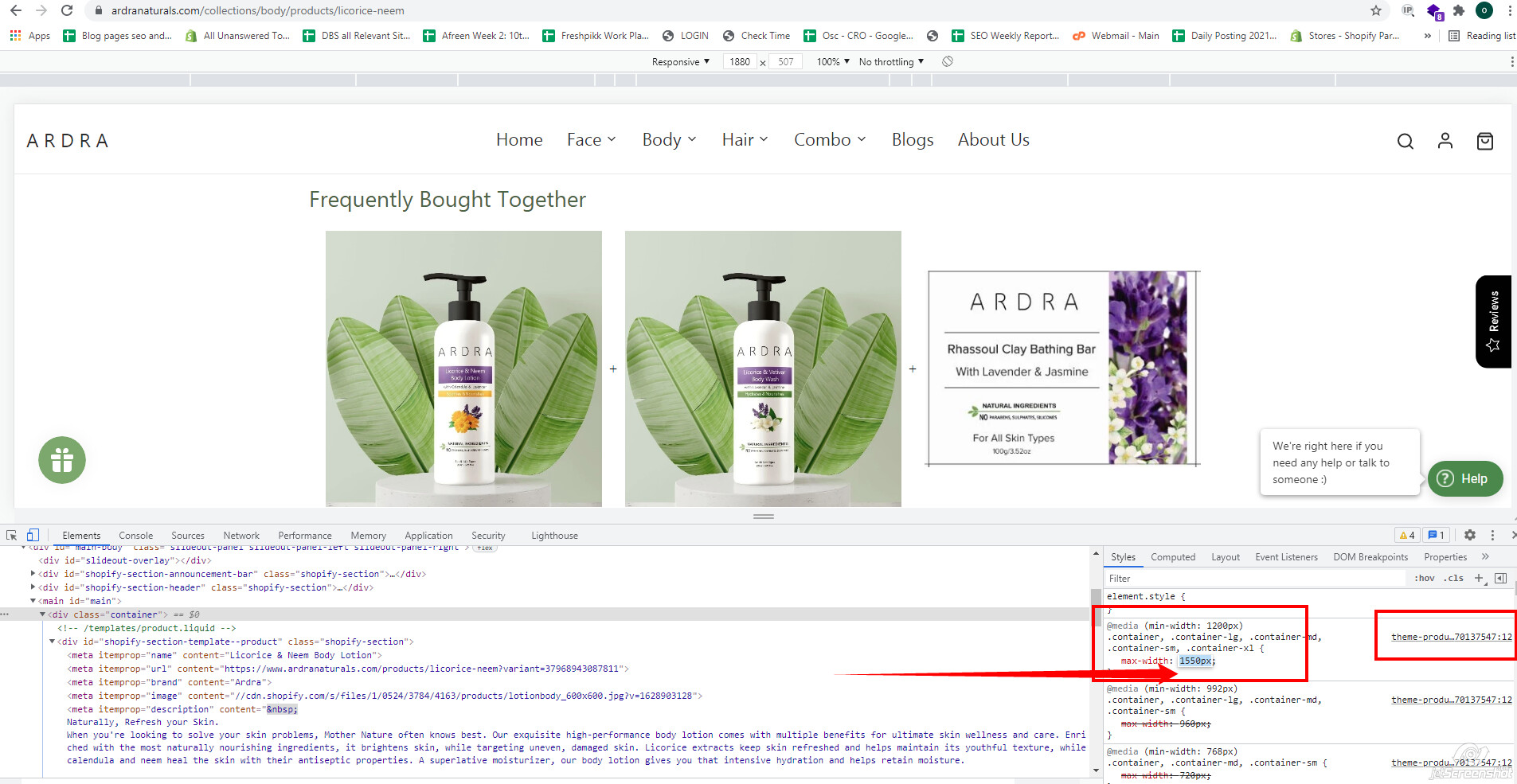Expand the shopify-section-announcement-bar div node
1517x784 pixels.
pyautogui.click(x=33, y=573)
